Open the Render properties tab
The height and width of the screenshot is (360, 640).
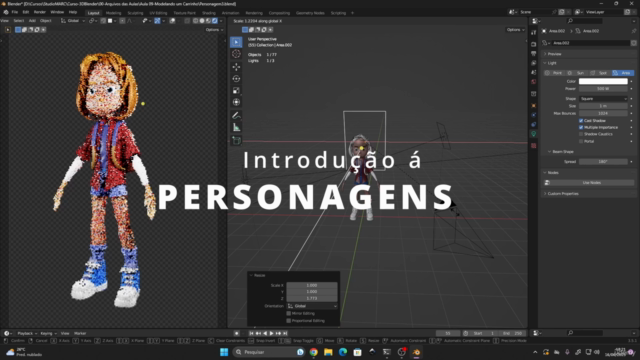533,44
